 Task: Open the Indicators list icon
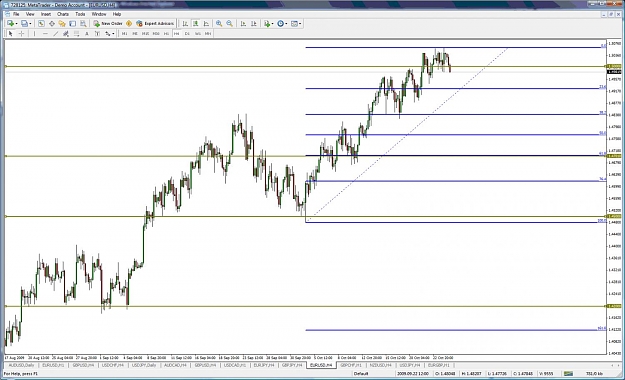coord(267,24)
